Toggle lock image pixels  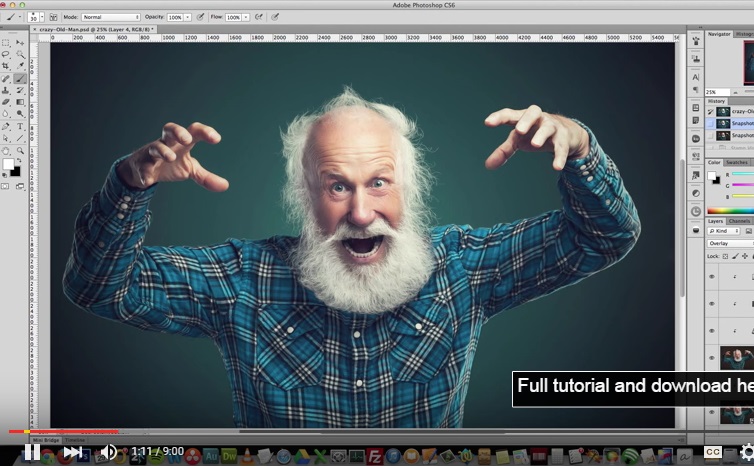(x=735, y=256)
